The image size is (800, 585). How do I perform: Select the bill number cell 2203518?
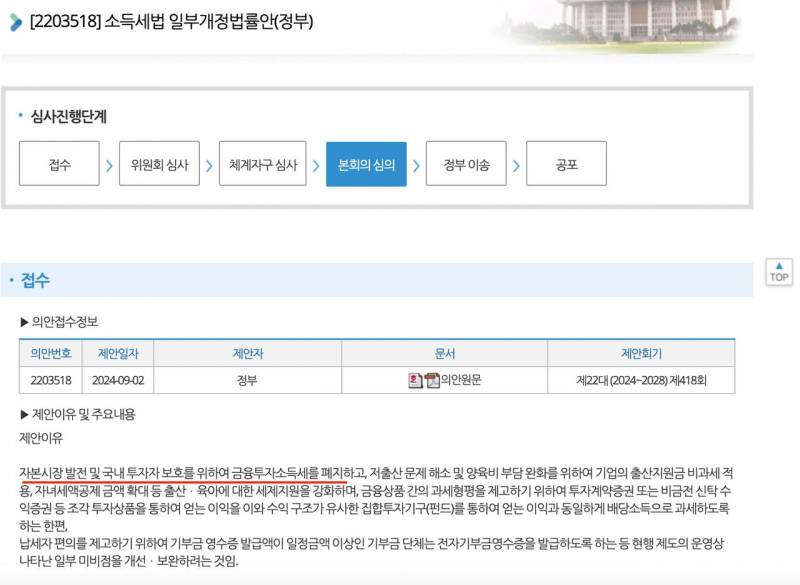pos(51,380)
